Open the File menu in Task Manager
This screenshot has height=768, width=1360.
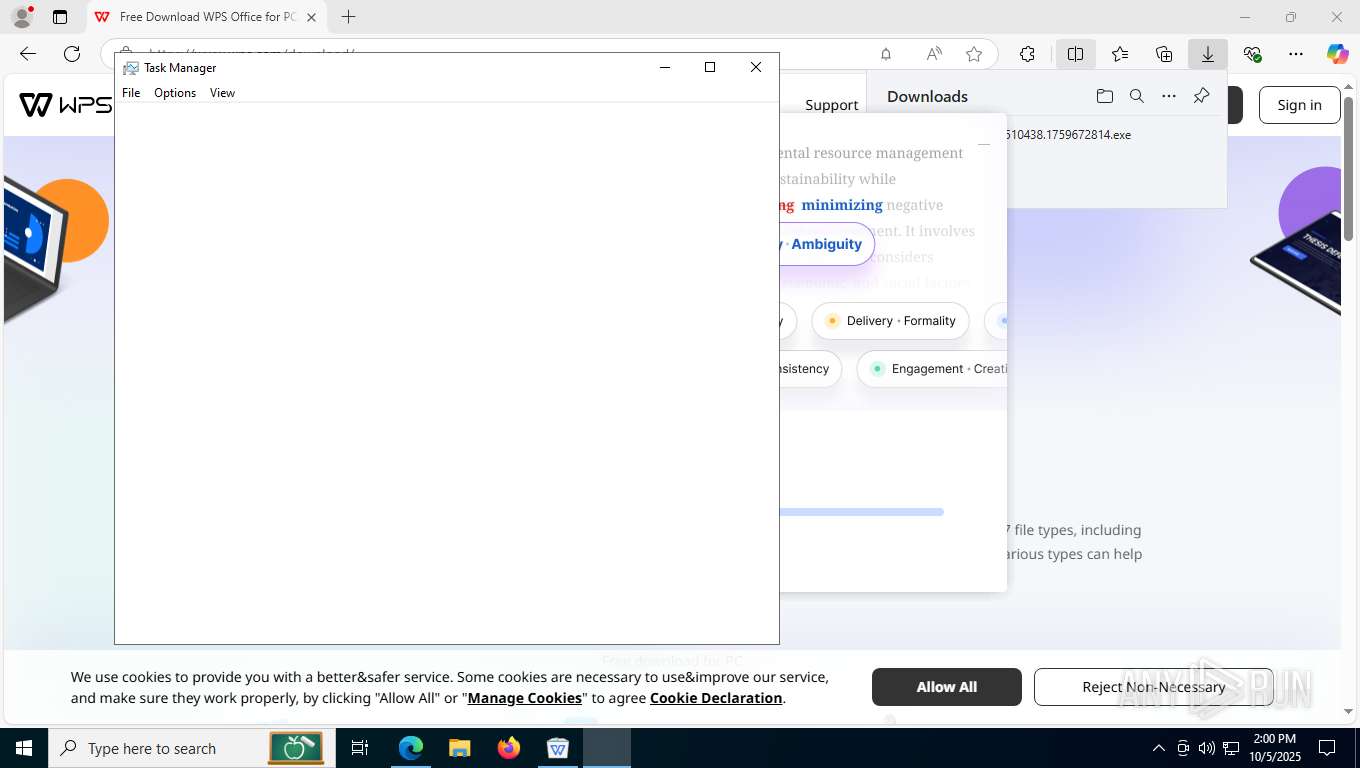coord(131,93)
